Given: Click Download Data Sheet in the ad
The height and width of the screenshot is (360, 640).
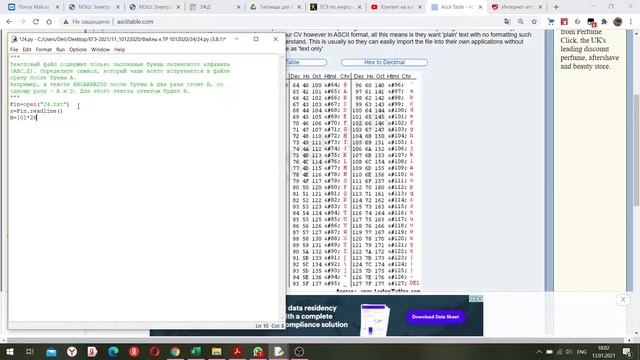Looking at the screenshot, I should [x=435, y=317].
